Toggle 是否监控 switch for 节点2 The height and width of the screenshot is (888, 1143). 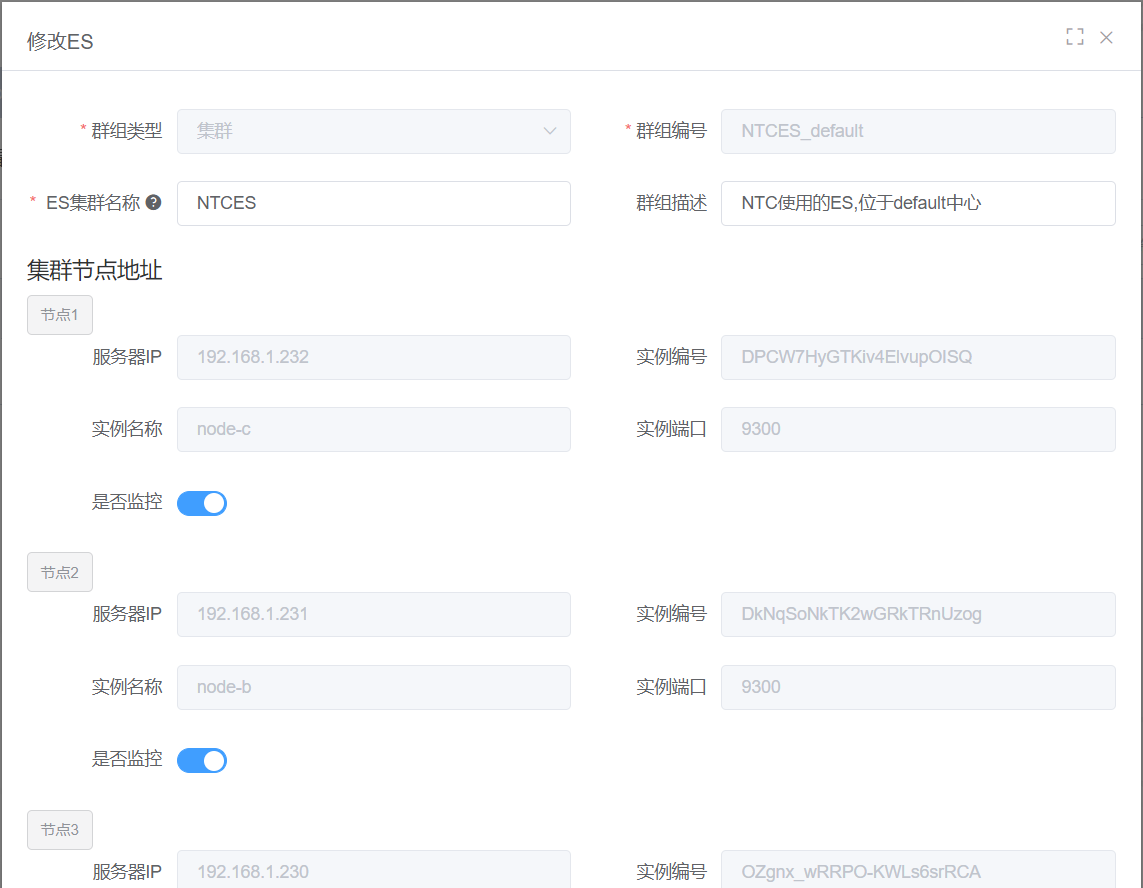click(202, 760)
